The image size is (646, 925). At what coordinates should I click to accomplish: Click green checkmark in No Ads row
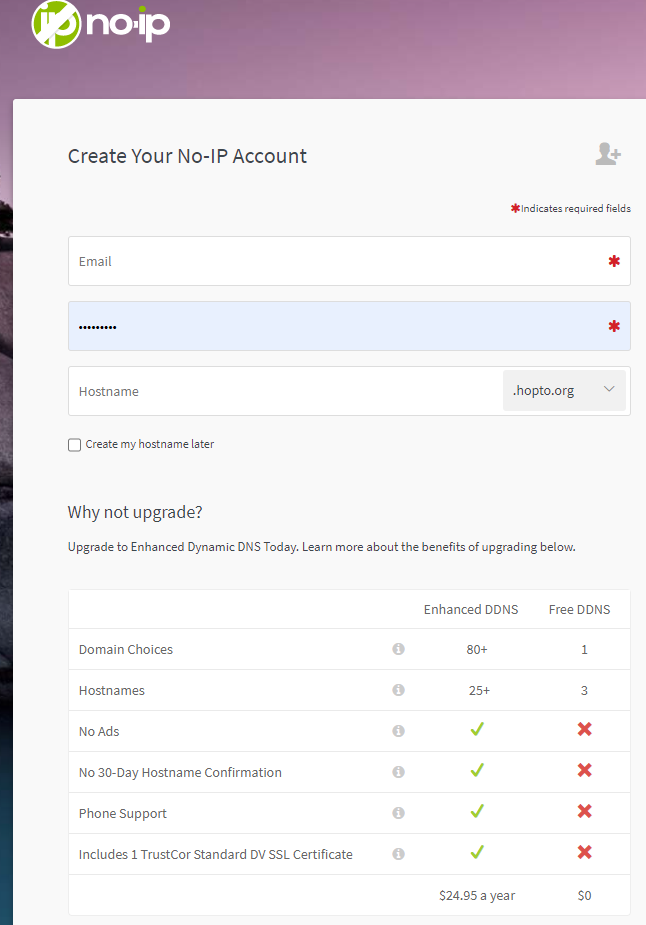coord(477,730)
